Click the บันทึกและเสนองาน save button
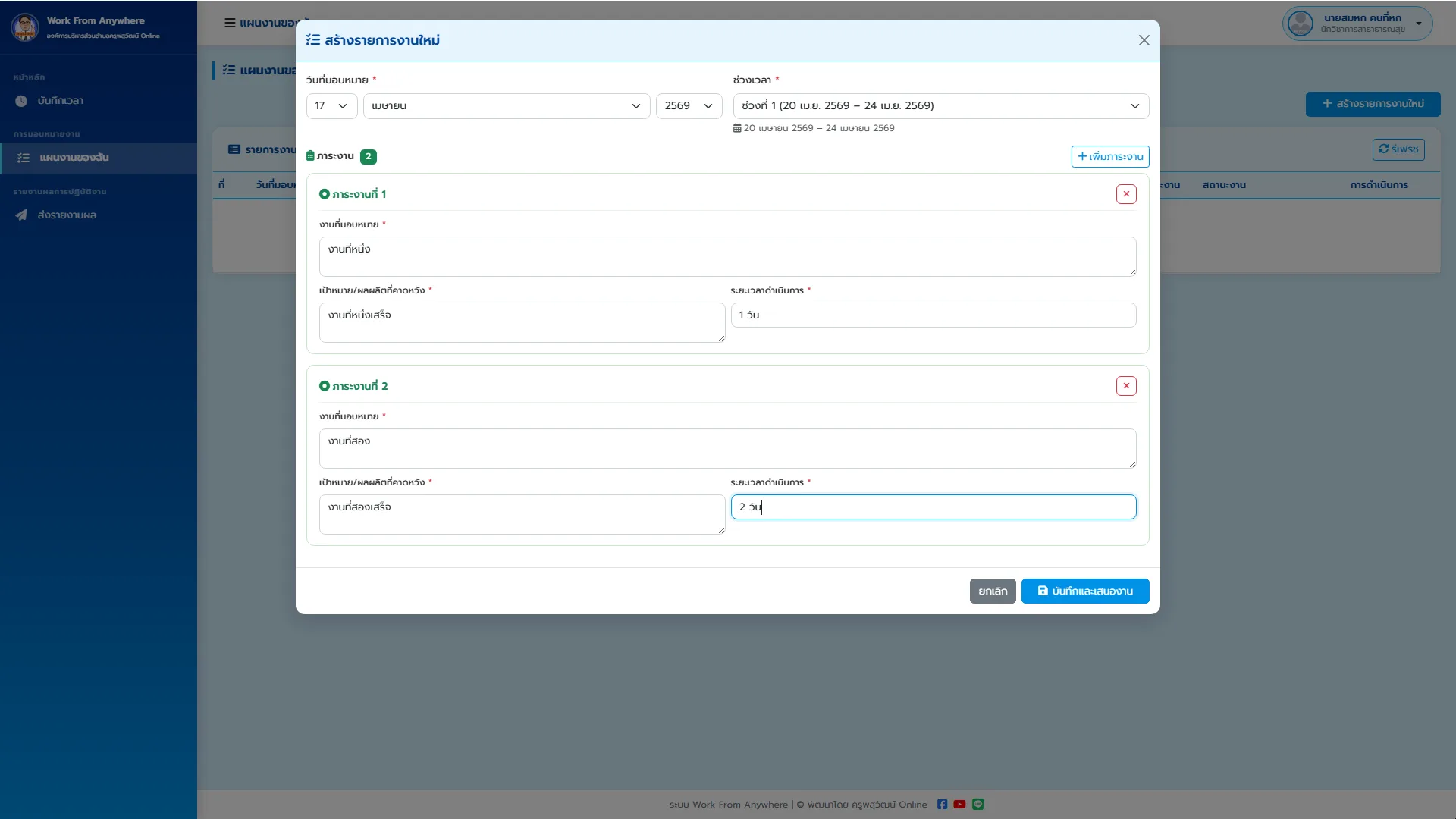Image resolution: width=1456 pixels, height=819 pixels. tap(1085, 591)
